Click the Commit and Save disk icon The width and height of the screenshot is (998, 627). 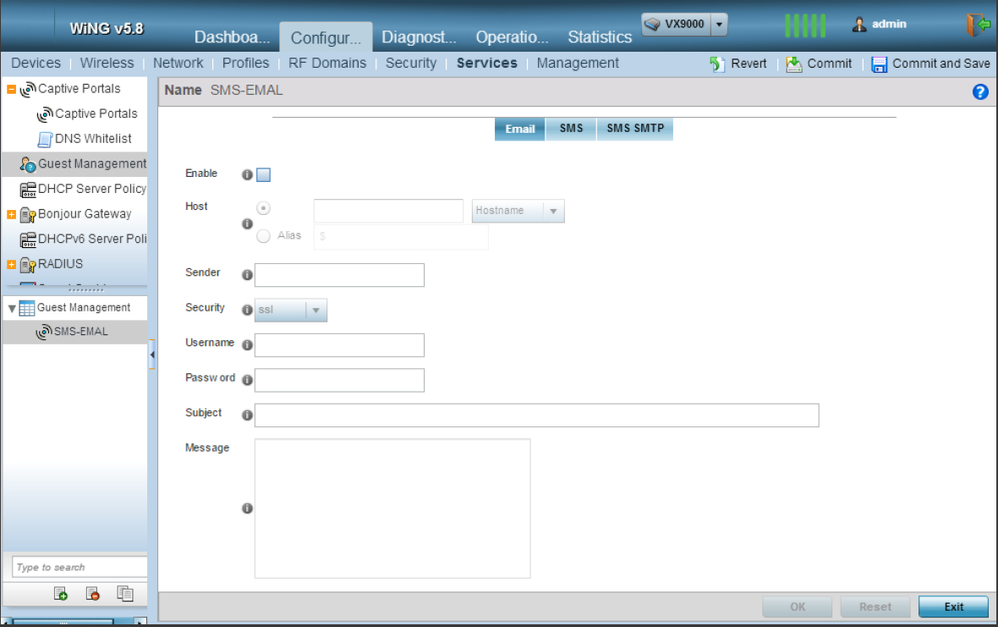tap(879, 64)
